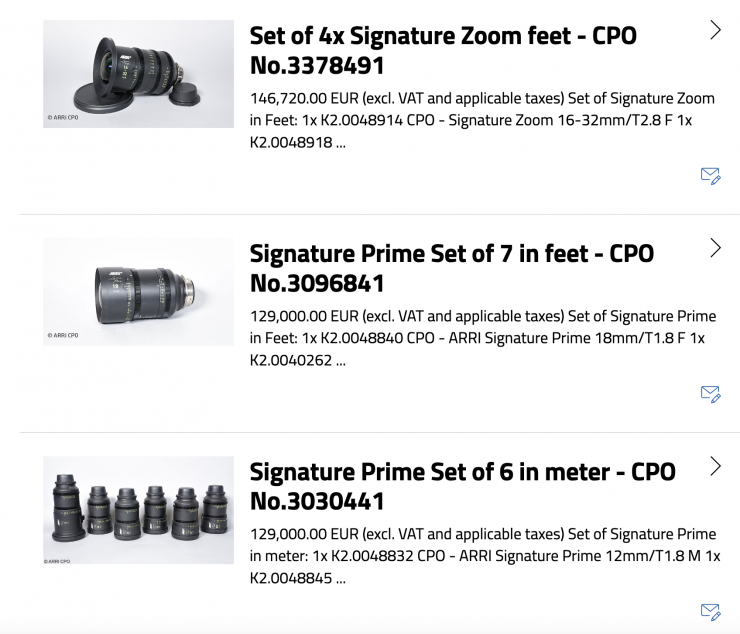
Task: Click the envelope icon for Prime Set of 7
Action: tap(710, 394)
